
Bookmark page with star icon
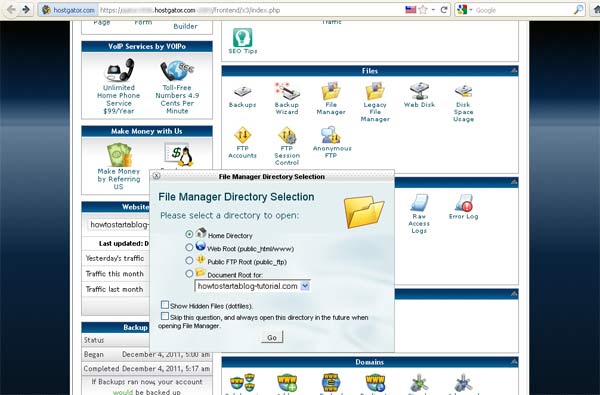pyautogui.click(x=423, y=10)
